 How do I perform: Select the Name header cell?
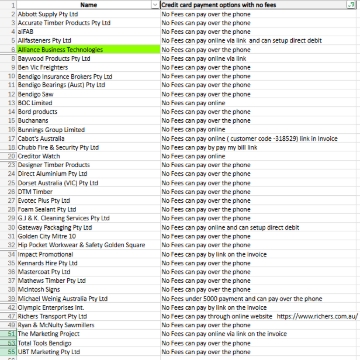tap(88, 5)
